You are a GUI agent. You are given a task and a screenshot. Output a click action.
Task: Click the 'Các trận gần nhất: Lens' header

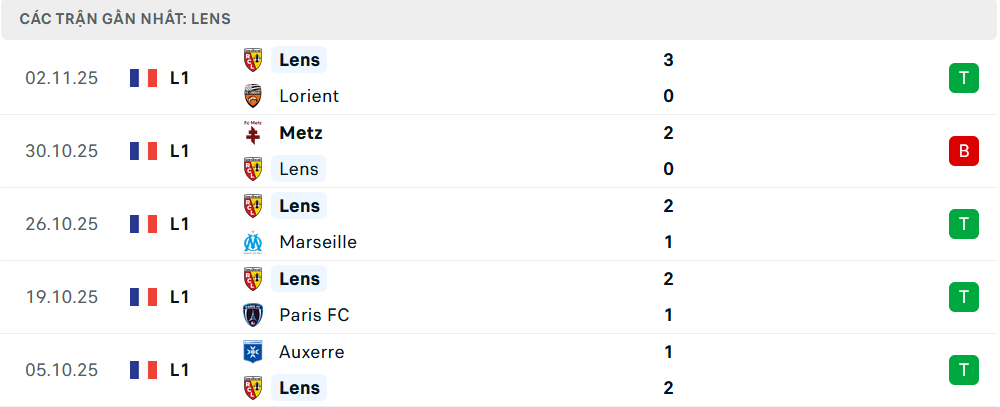[126, 19]
